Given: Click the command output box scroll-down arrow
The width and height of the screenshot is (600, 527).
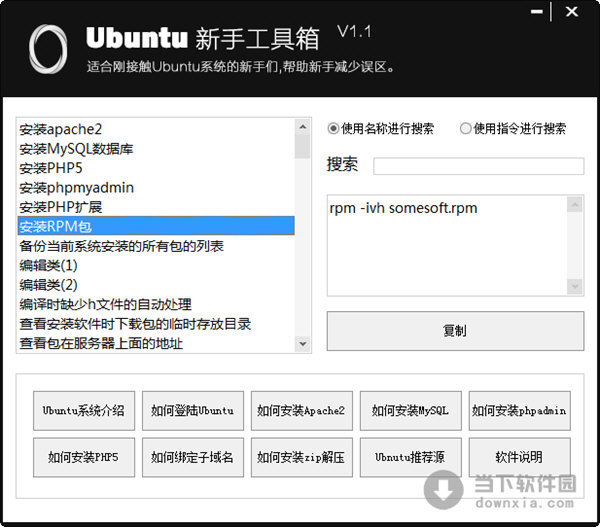Looking at the screenshot, I should click(575, 286).
